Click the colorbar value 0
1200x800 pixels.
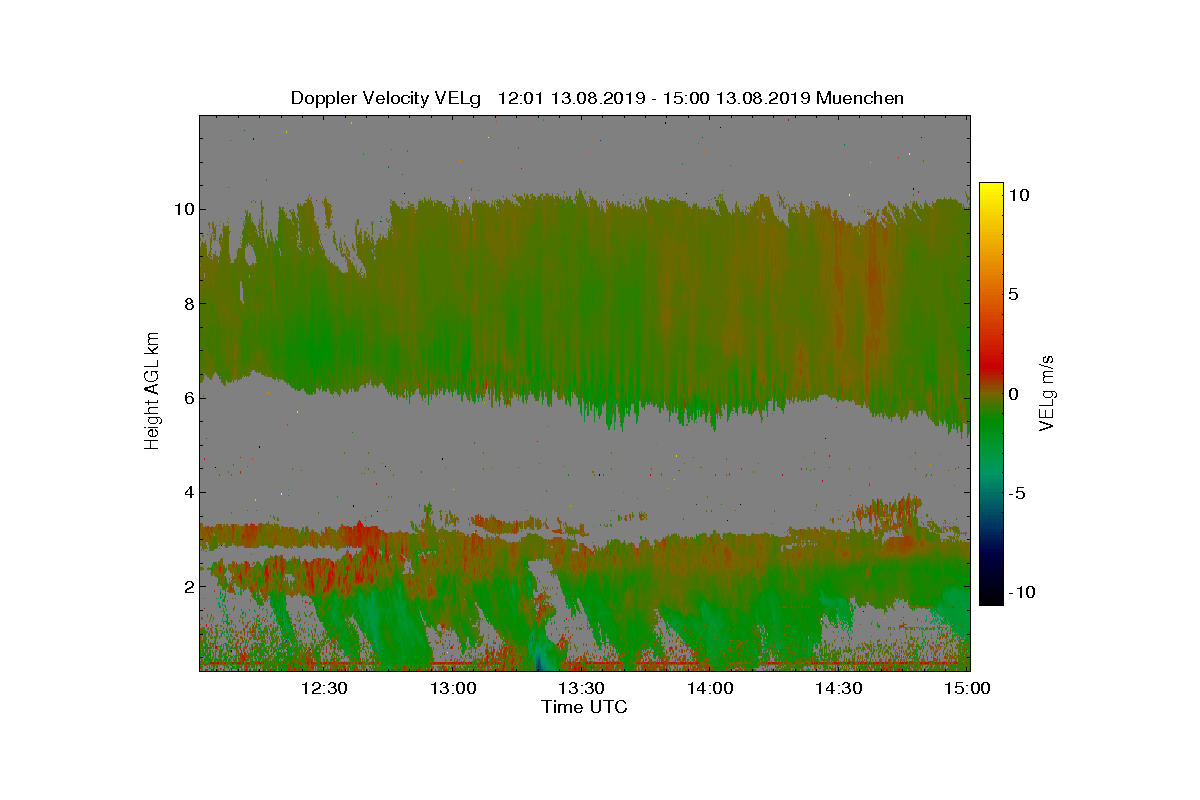(1013, 394)
